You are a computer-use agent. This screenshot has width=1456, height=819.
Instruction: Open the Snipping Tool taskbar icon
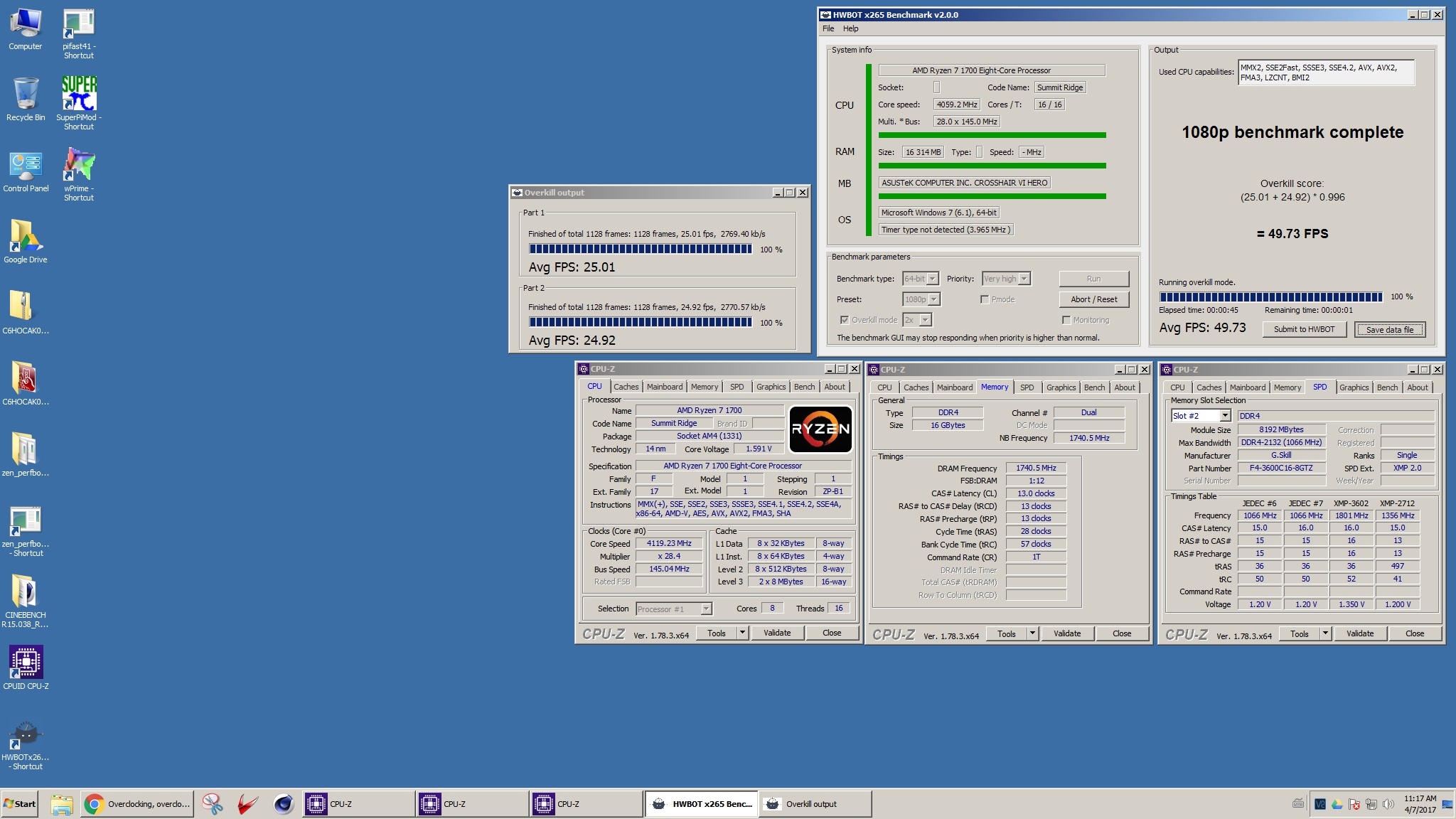[212, 804]
